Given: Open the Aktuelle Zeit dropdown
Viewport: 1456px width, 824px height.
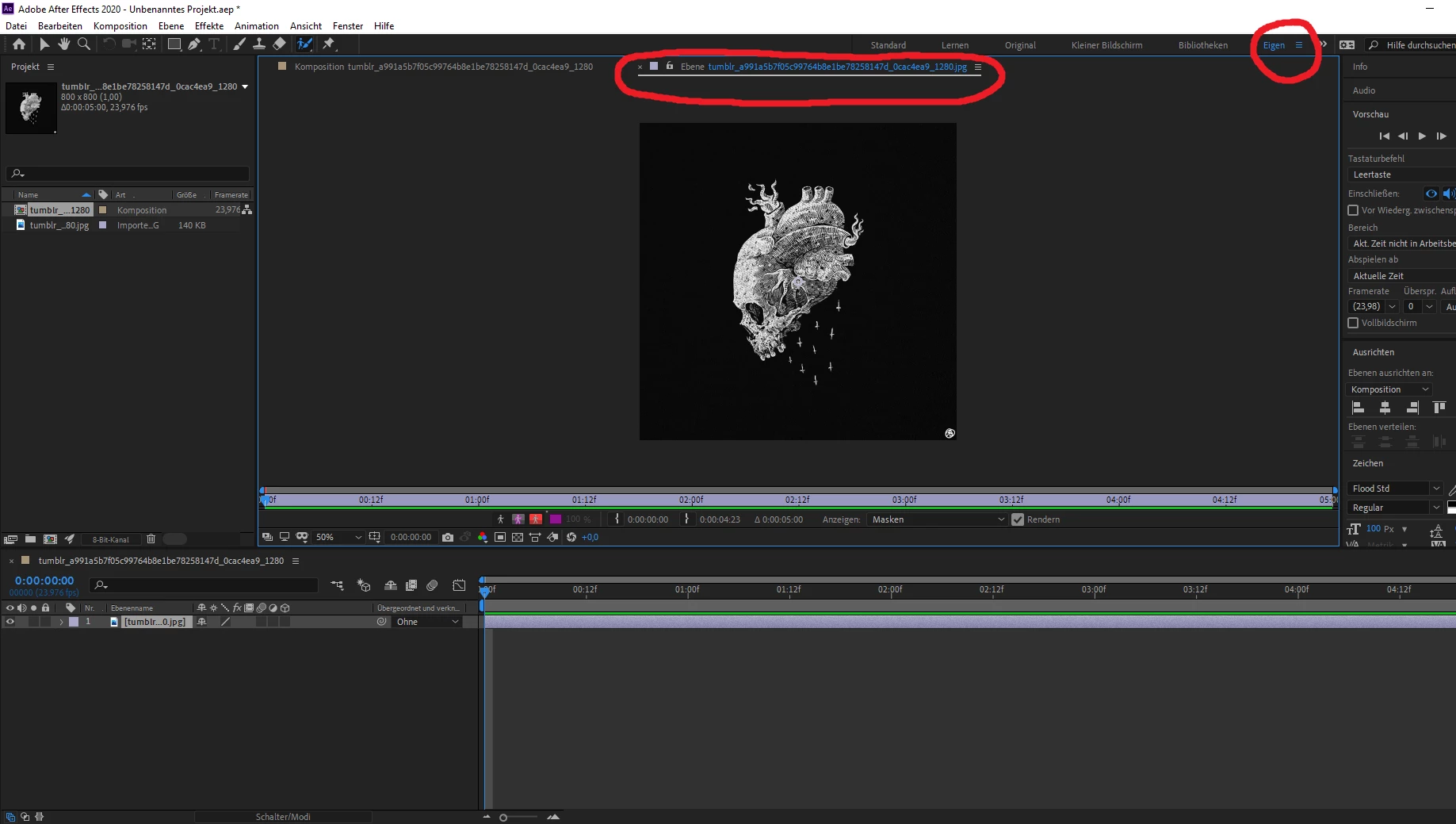Looking at the screenshot, I should [x=1401, y=276].
